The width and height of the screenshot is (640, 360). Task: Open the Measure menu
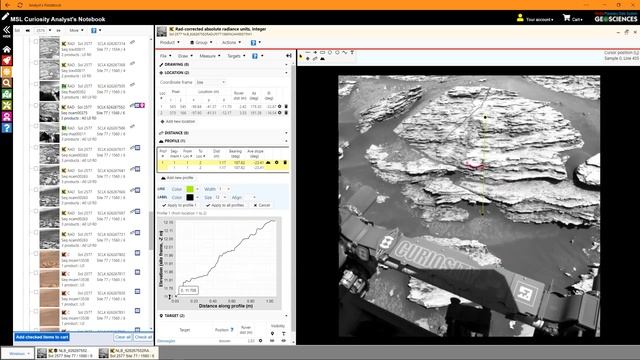(x=210, y=56)
